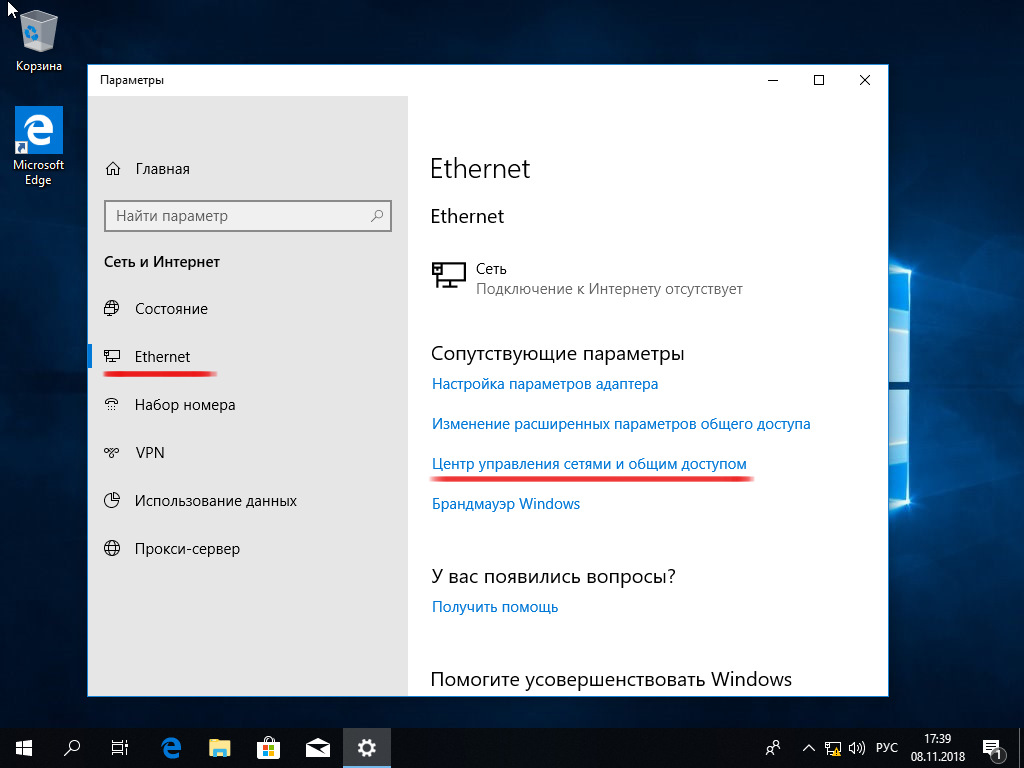Open Microsoft Store from the taskbar
Screen dimensions: 1024x768
tap(268, 748)
